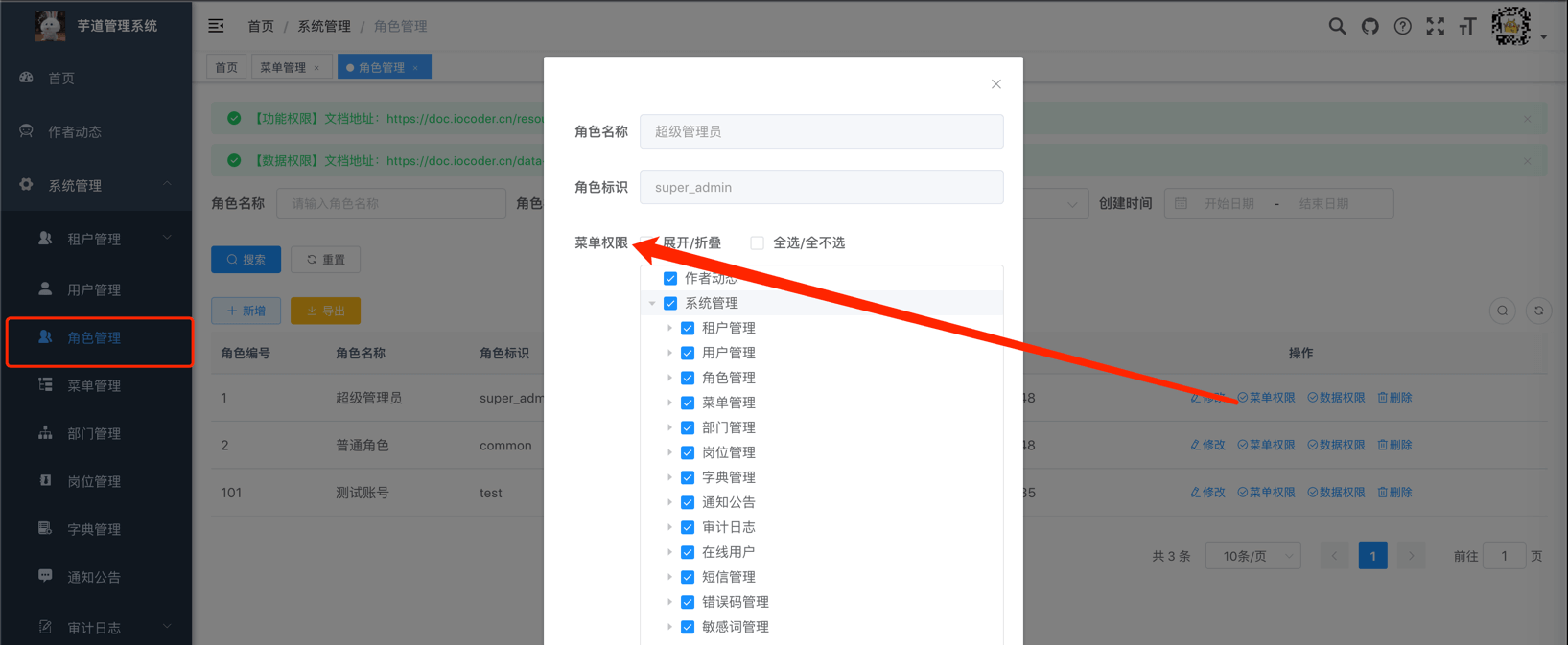Click the 重置 reset button
Screen dimensions: 1568x645
(326, 260)
